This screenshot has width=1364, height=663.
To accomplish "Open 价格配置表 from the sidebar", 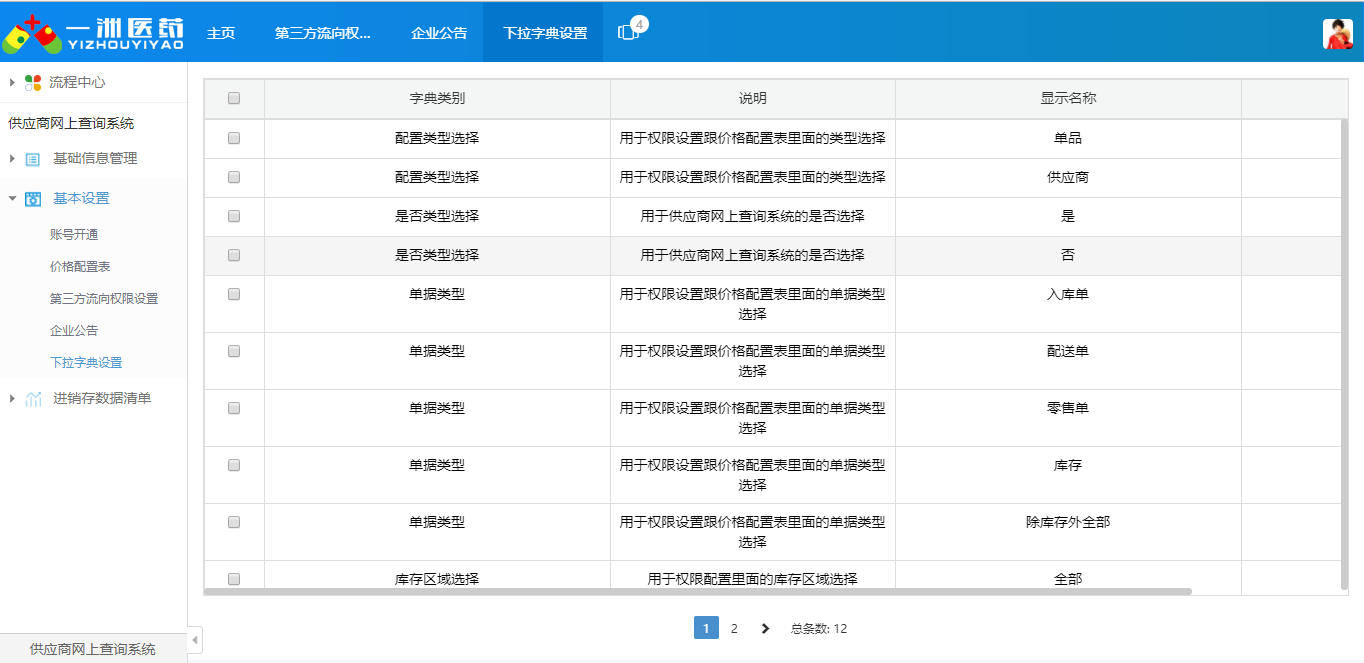I will point(78,265).
